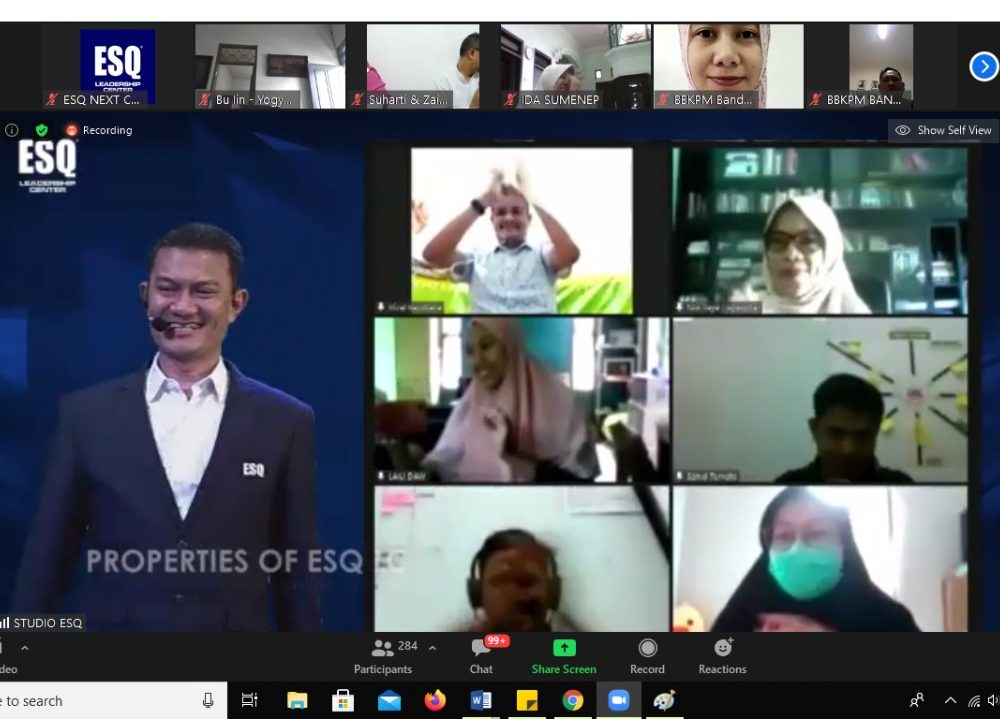Open Microsoft Word from the taskbar
The height and width of the screenshot is (719, 1000).
[x=481, y=701]
